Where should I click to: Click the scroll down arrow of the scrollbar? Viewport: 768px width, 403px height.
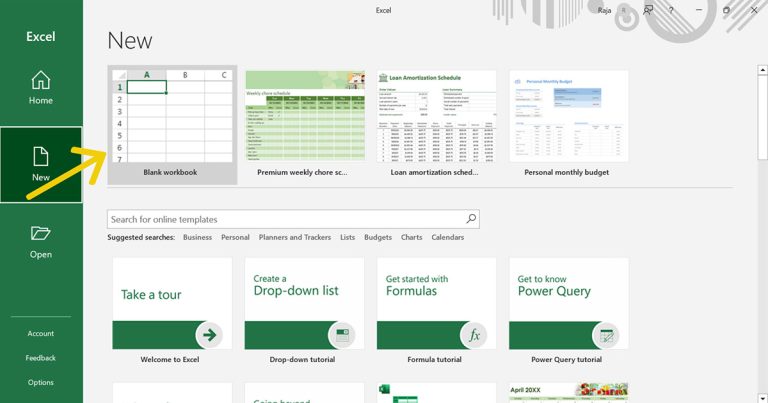click(762, 397)
